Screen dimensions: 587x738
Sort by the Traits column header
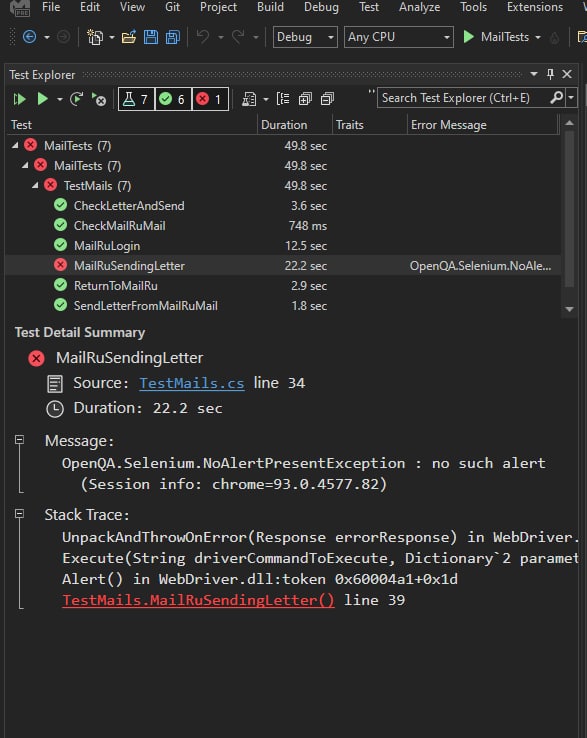(x=370, y=125)
